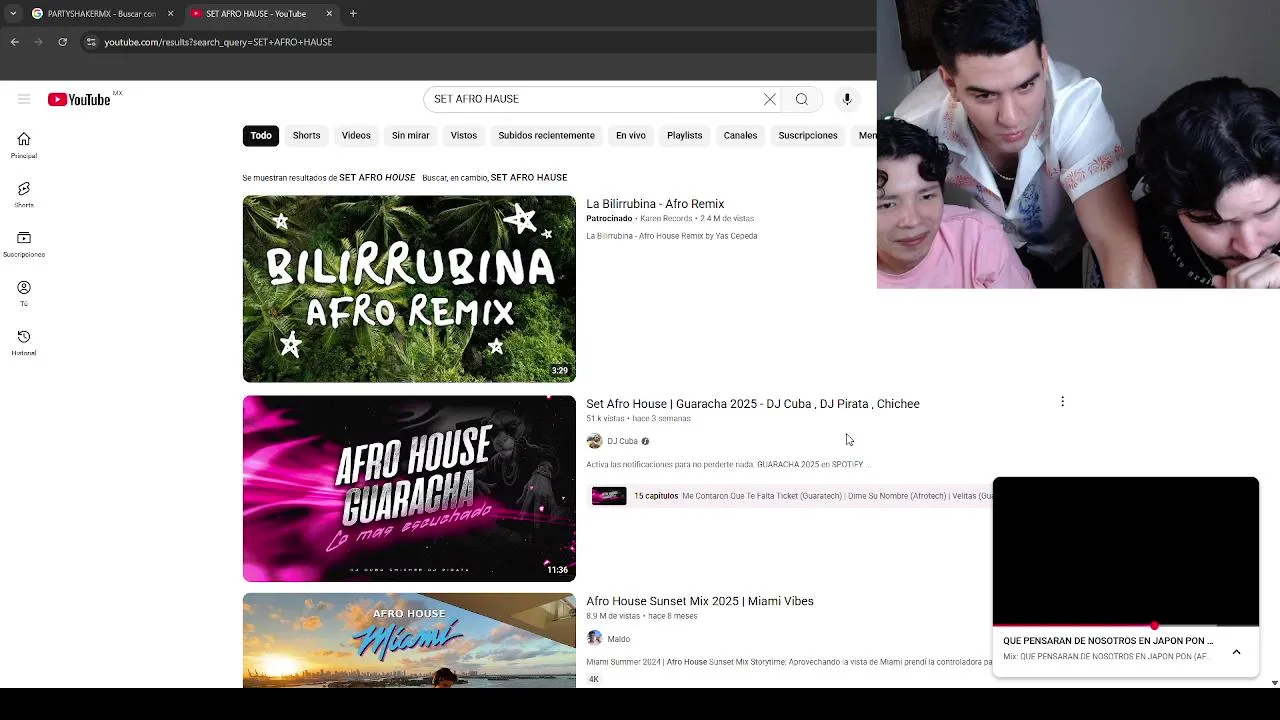Open the DJ Cuba channel name

(x=622, y=441)
